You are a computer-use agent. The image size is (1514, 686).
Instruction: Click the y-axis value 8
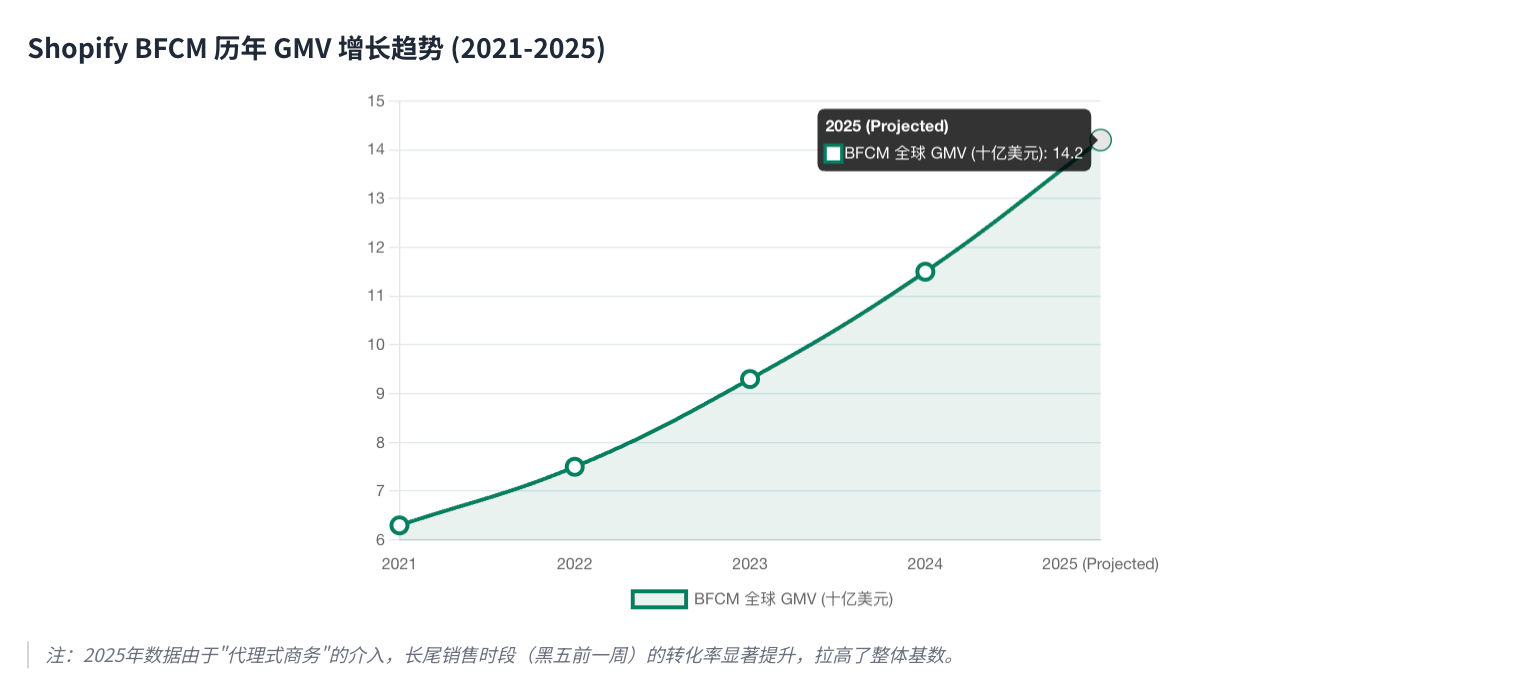[x=380, y=442]
